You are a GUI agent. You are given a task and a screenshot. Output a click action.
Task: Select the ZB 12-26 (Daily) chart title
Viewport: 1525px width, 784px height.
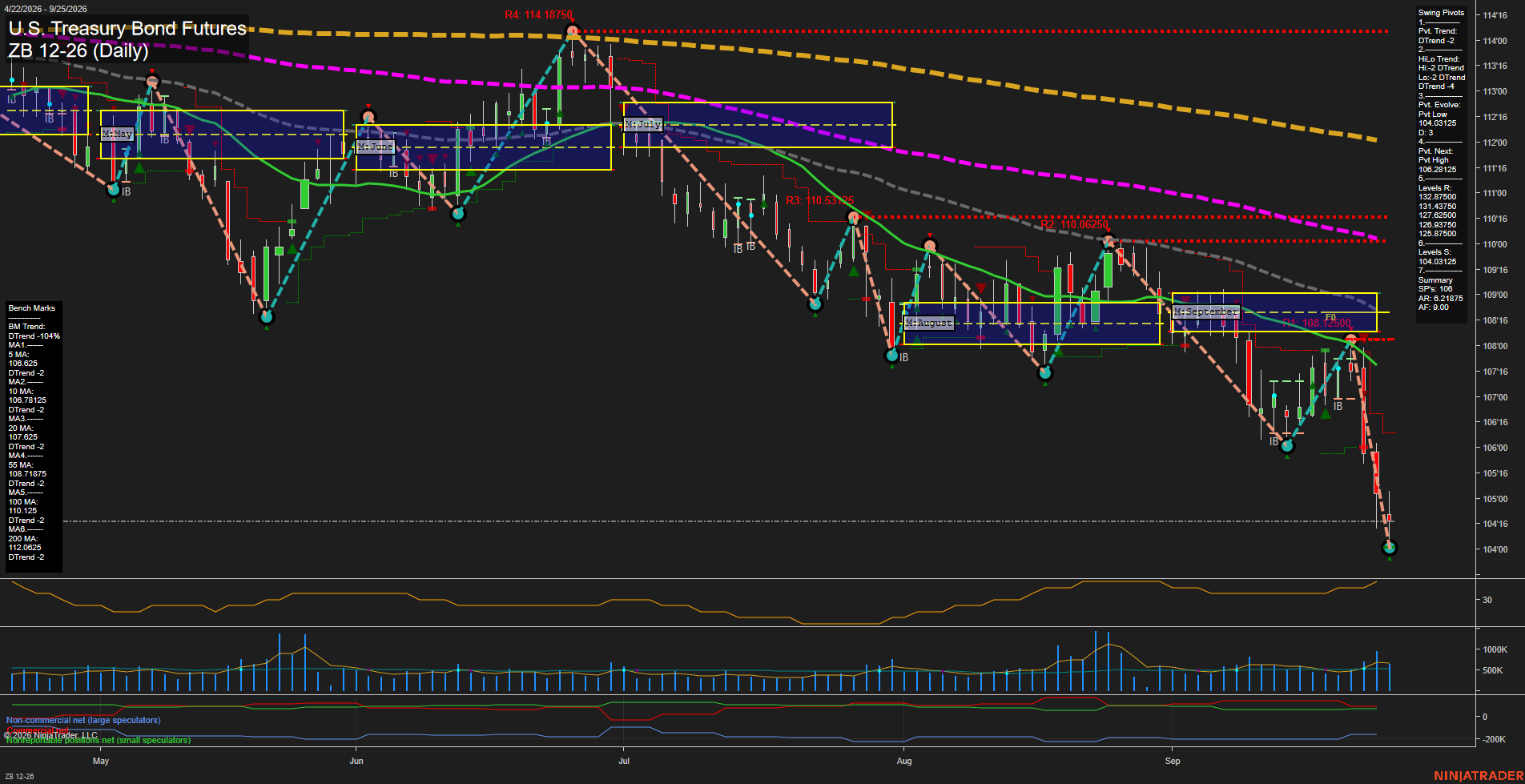pyautogui.click(x=78, y=50)
